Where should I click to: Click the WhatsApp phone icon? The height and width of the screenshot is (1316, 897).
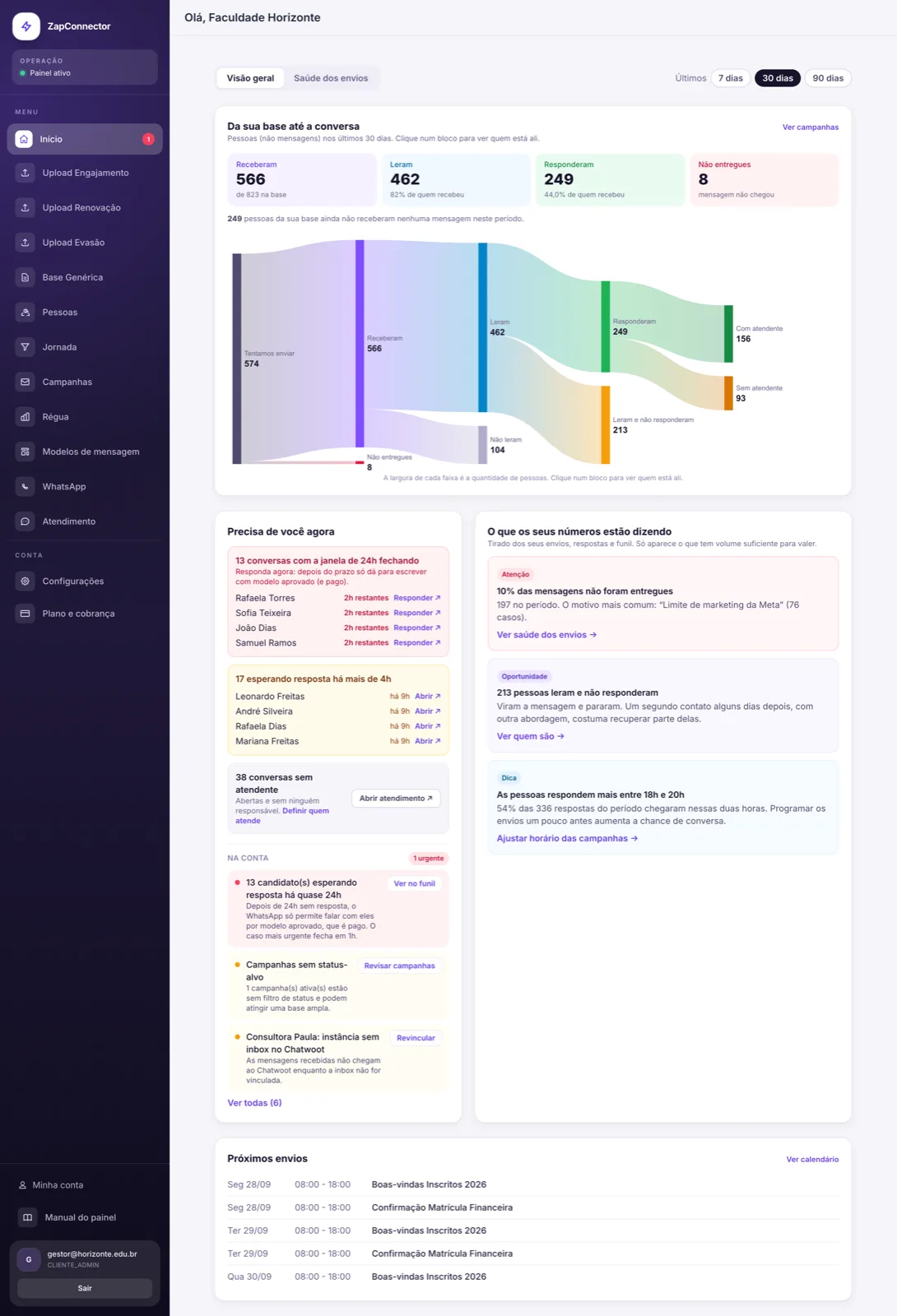click(x=25, y=487)
